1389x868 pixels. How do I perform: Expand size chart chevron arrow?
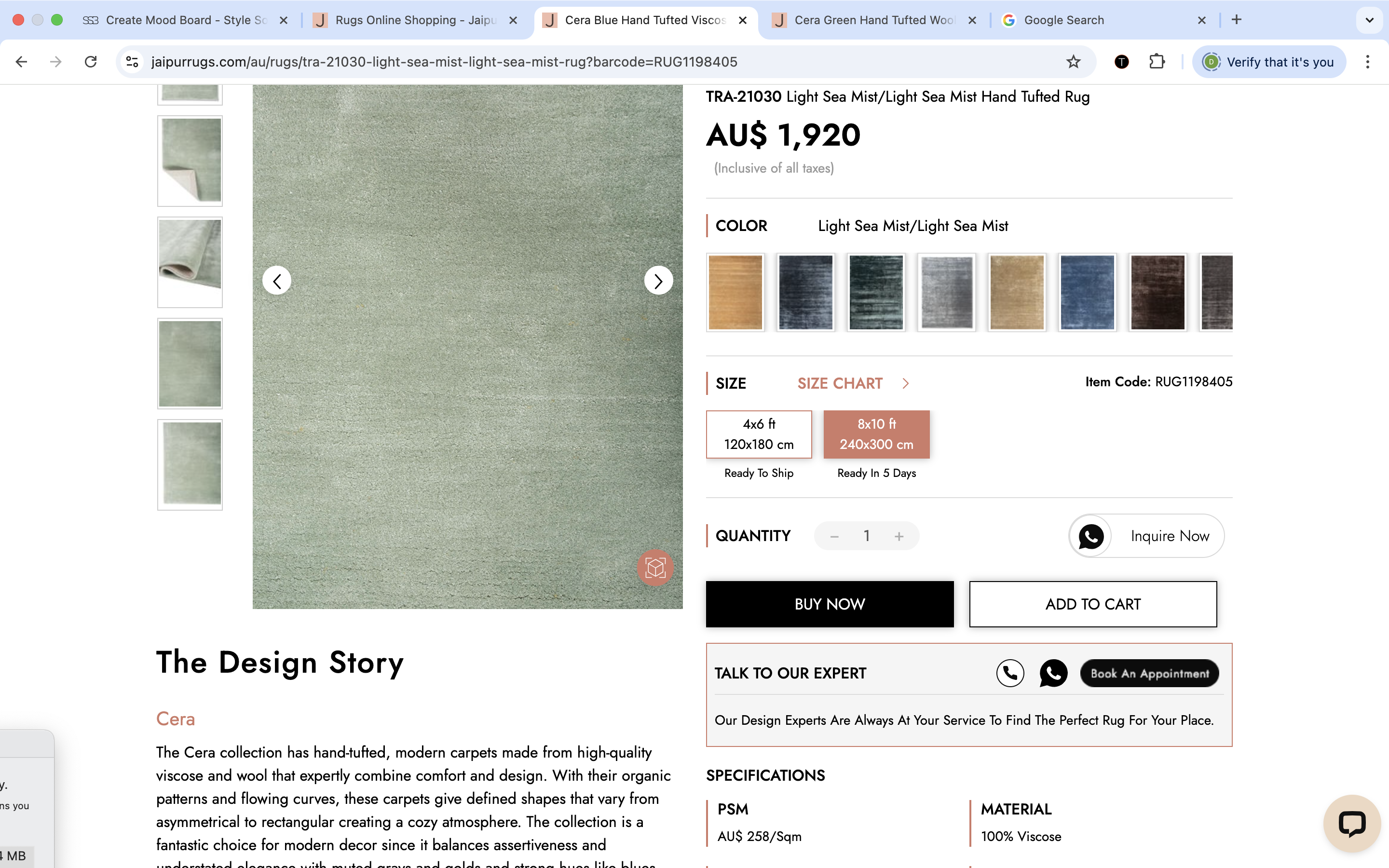coord(906,383)
